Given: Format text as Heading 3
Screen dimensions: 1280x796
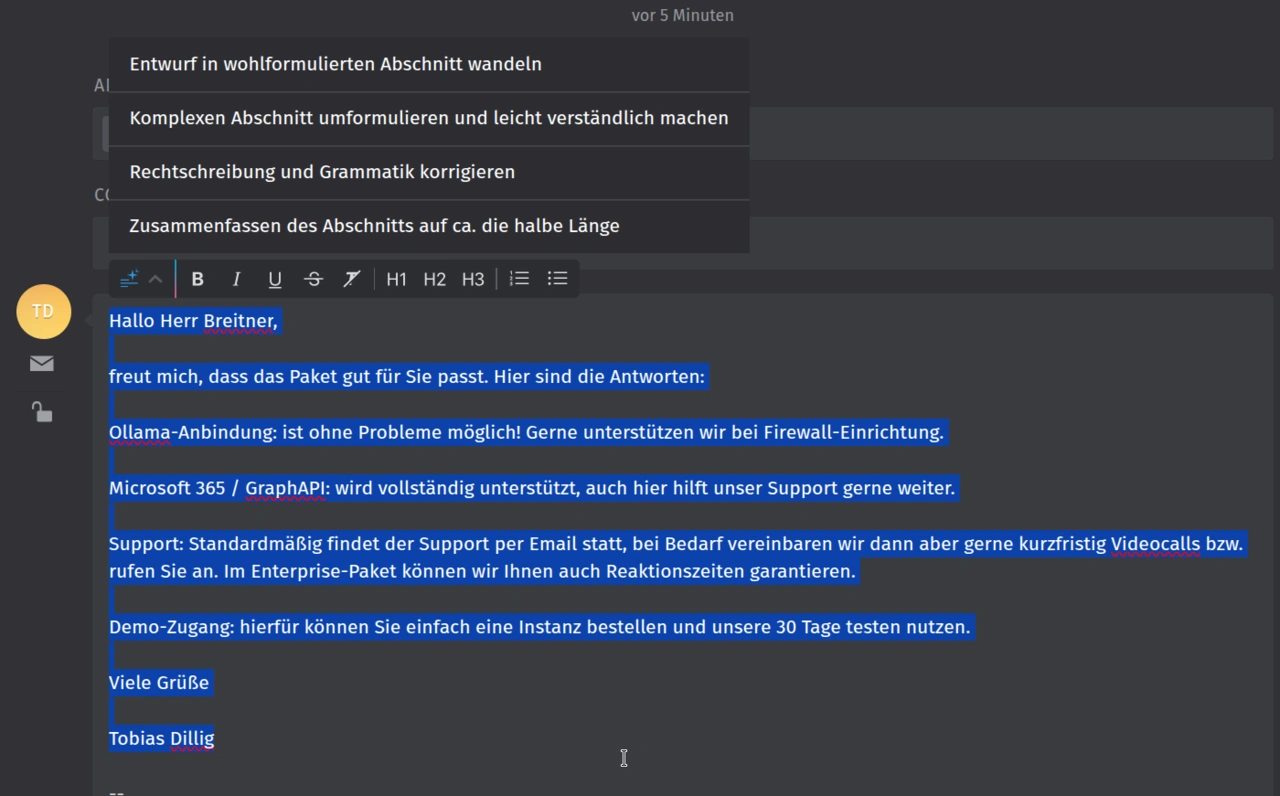Looking at the screenshot, I should [472, 279].
